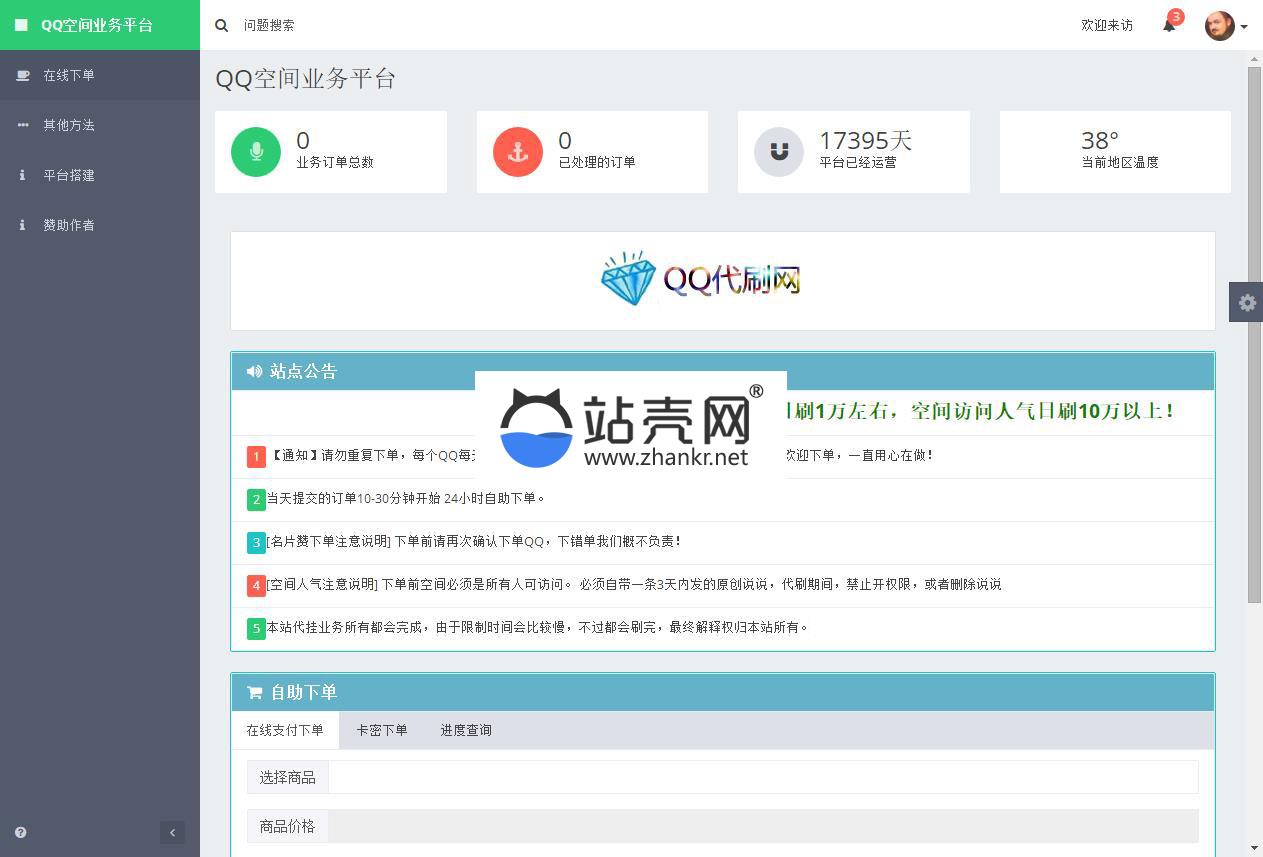Image resolution: width=1263 pixels, height=857 pixels.
Task: Open the 选择商品 dropdown
Action: coord(762,777)
